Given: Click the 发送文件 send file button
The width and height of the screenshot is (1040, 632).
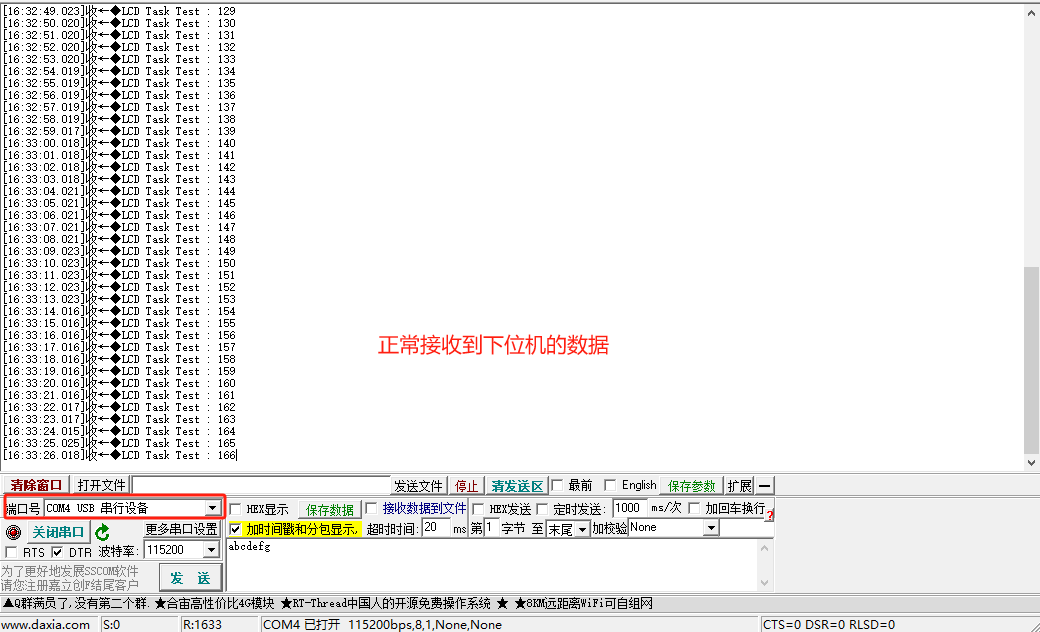Looking at the screenshot, I should point(418,486).
